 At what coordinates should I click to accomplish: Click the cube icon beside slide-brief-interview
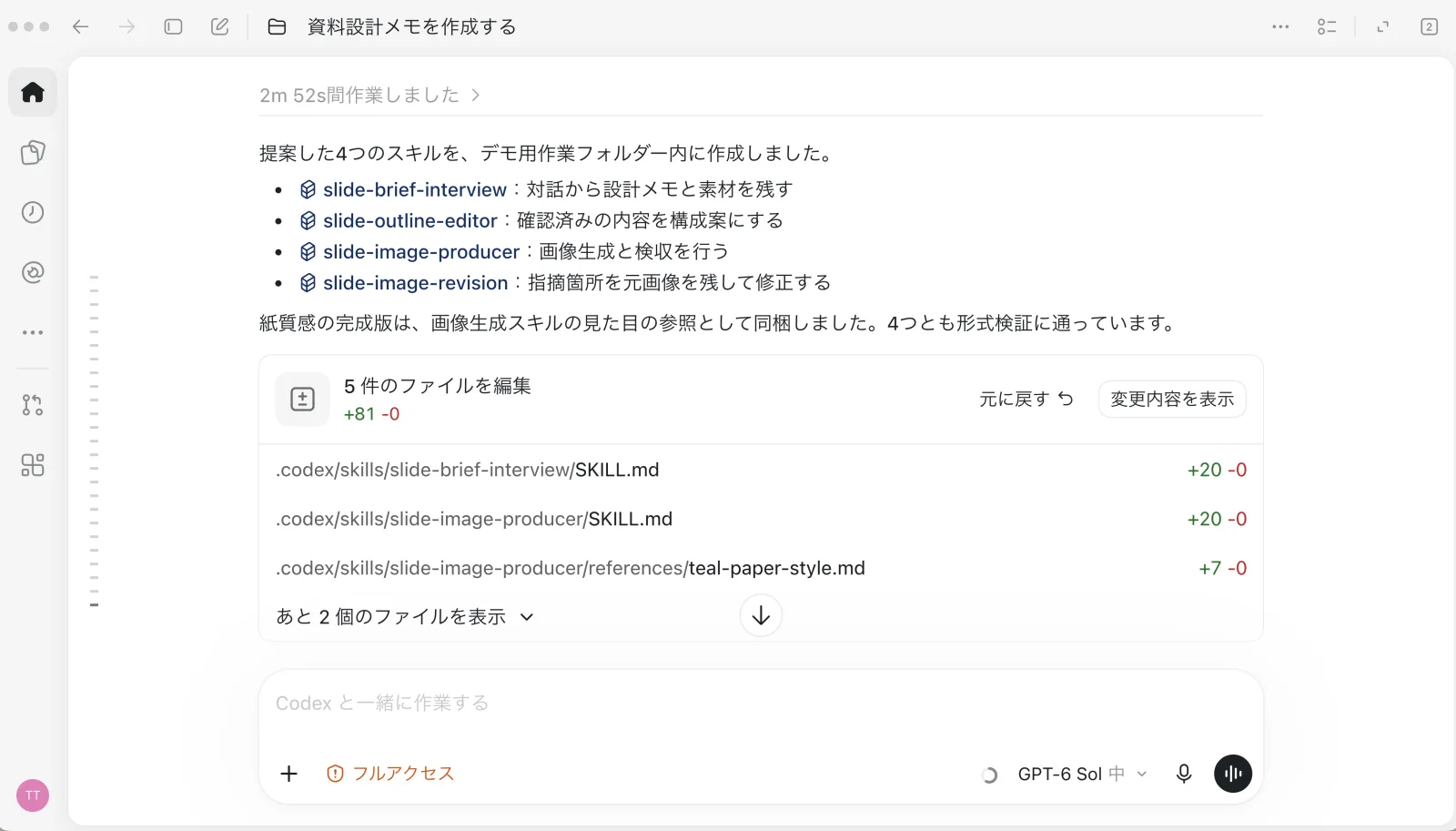tap(308, 189)
